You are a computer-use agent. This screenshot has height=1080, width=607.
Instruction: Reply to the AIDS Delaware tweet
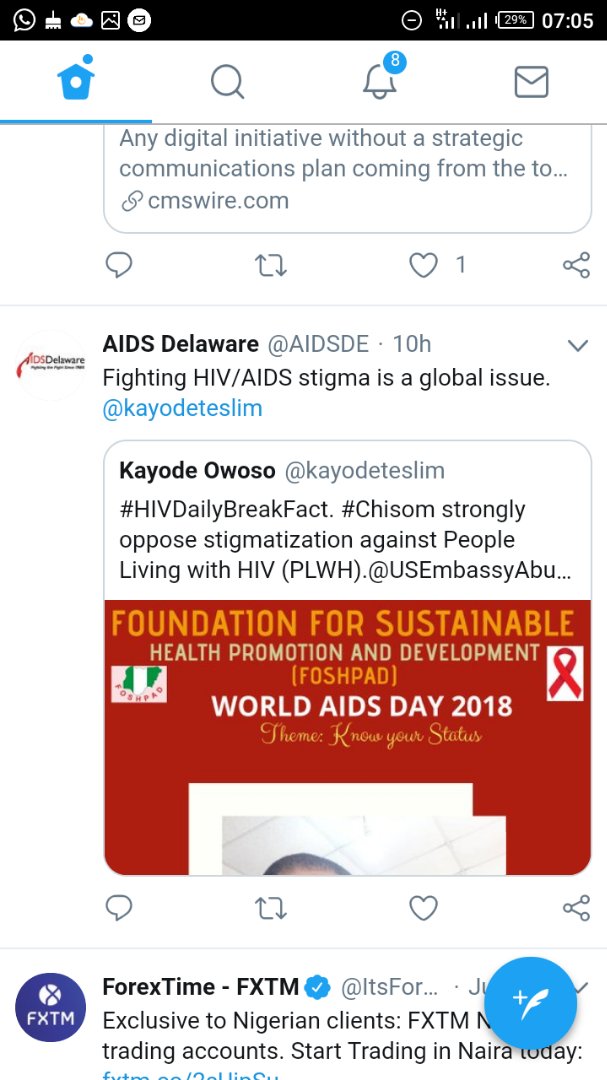point(119,908)
